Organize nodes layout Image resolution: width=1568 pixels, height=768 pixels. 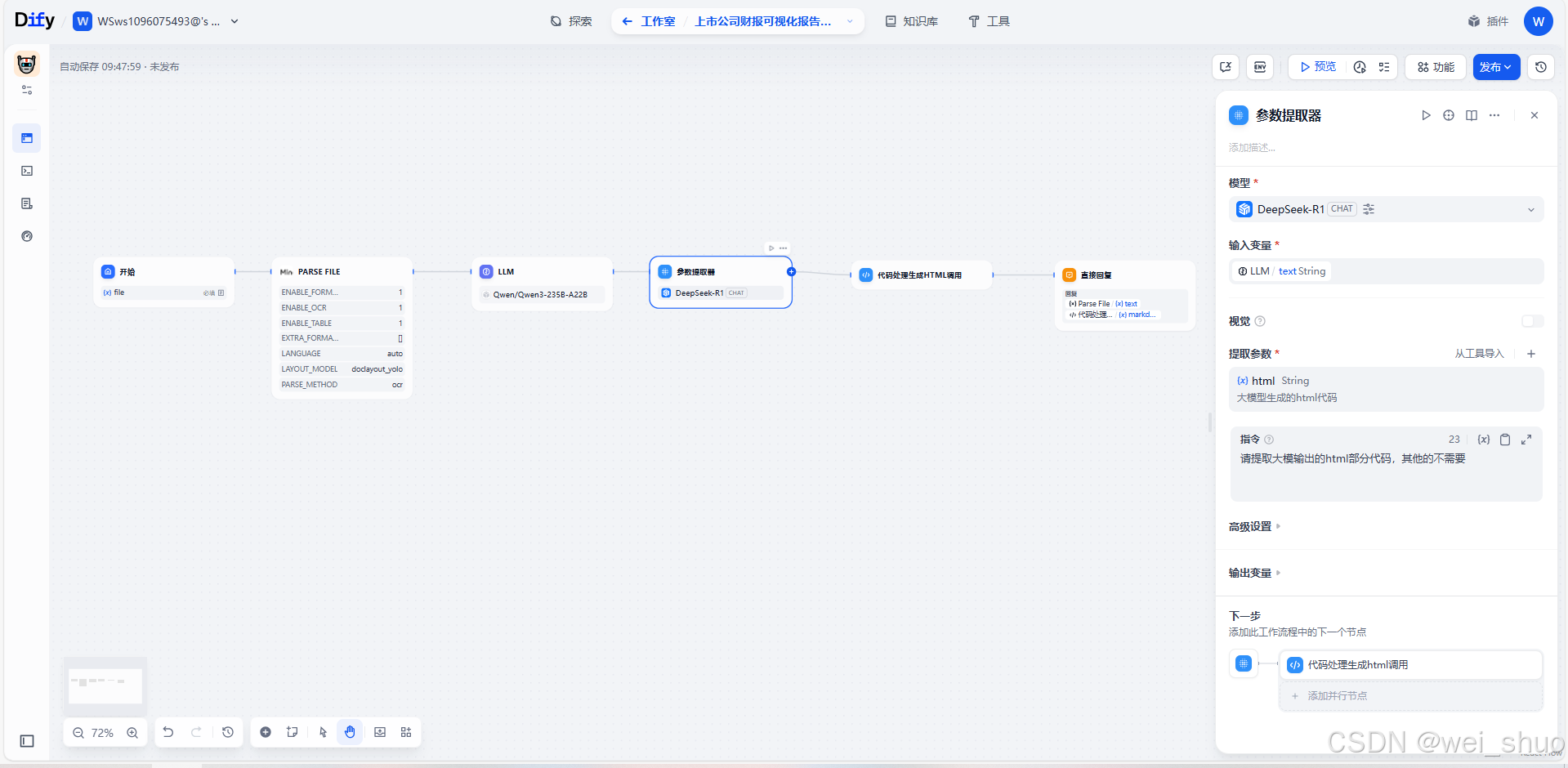click(406, 732)
